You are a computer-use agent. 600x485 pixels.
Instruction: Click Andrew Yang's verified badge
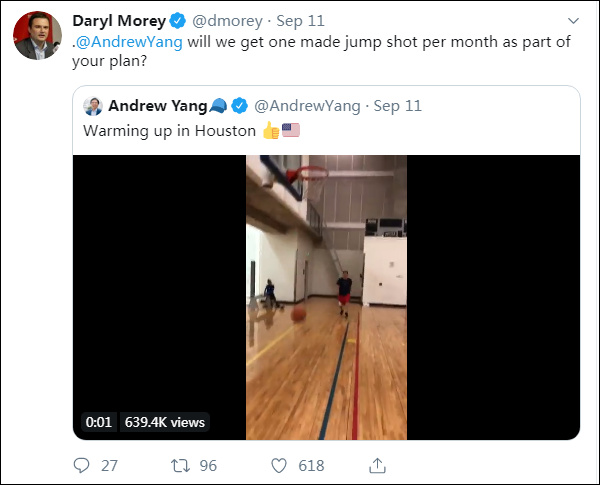(x=241, y=106)
